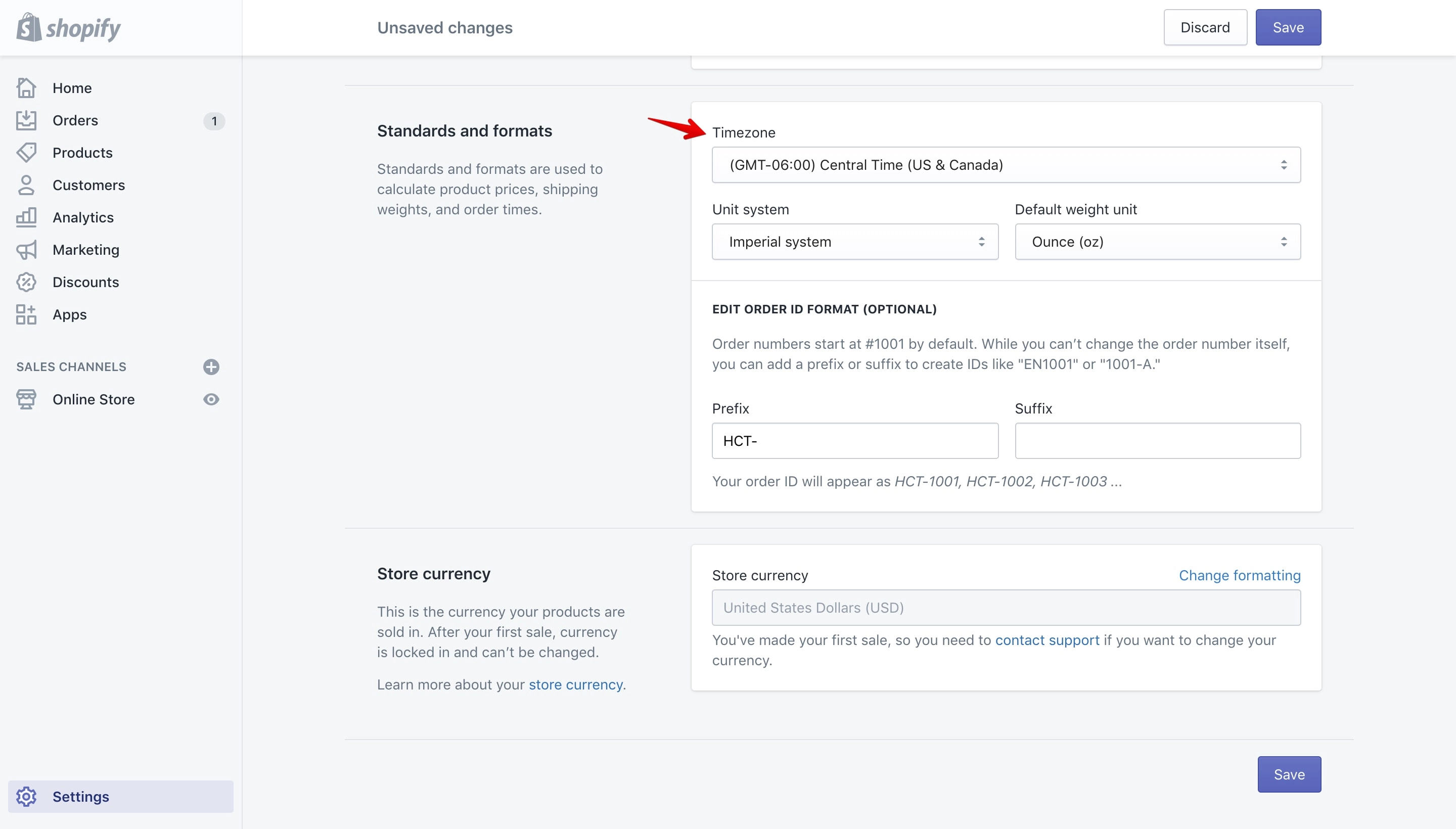Click the Products tag icon

pos(26,153)
